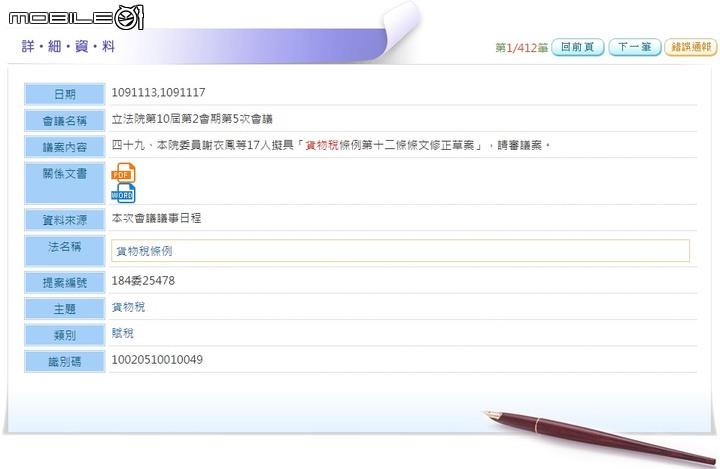This screenshot has width=720, height=469.
Task: Click identifier code 10020510010049
Action: [157, 360]
